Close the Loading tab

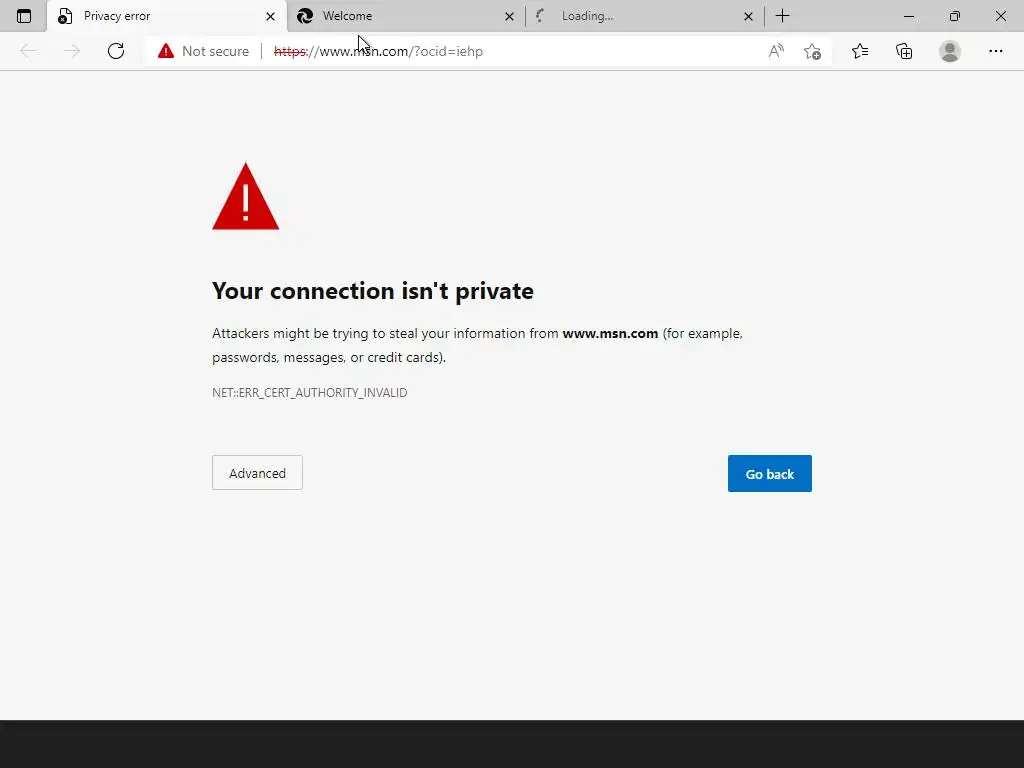click(x=748, y=16)
